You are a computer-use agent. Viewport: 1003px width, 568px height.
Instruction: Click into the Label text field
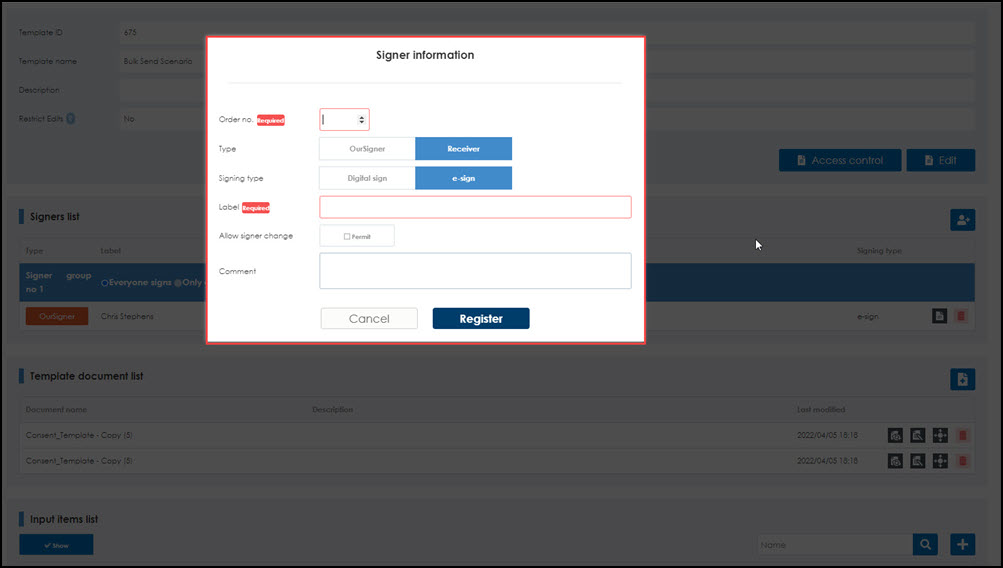click(x=475, y=207)
